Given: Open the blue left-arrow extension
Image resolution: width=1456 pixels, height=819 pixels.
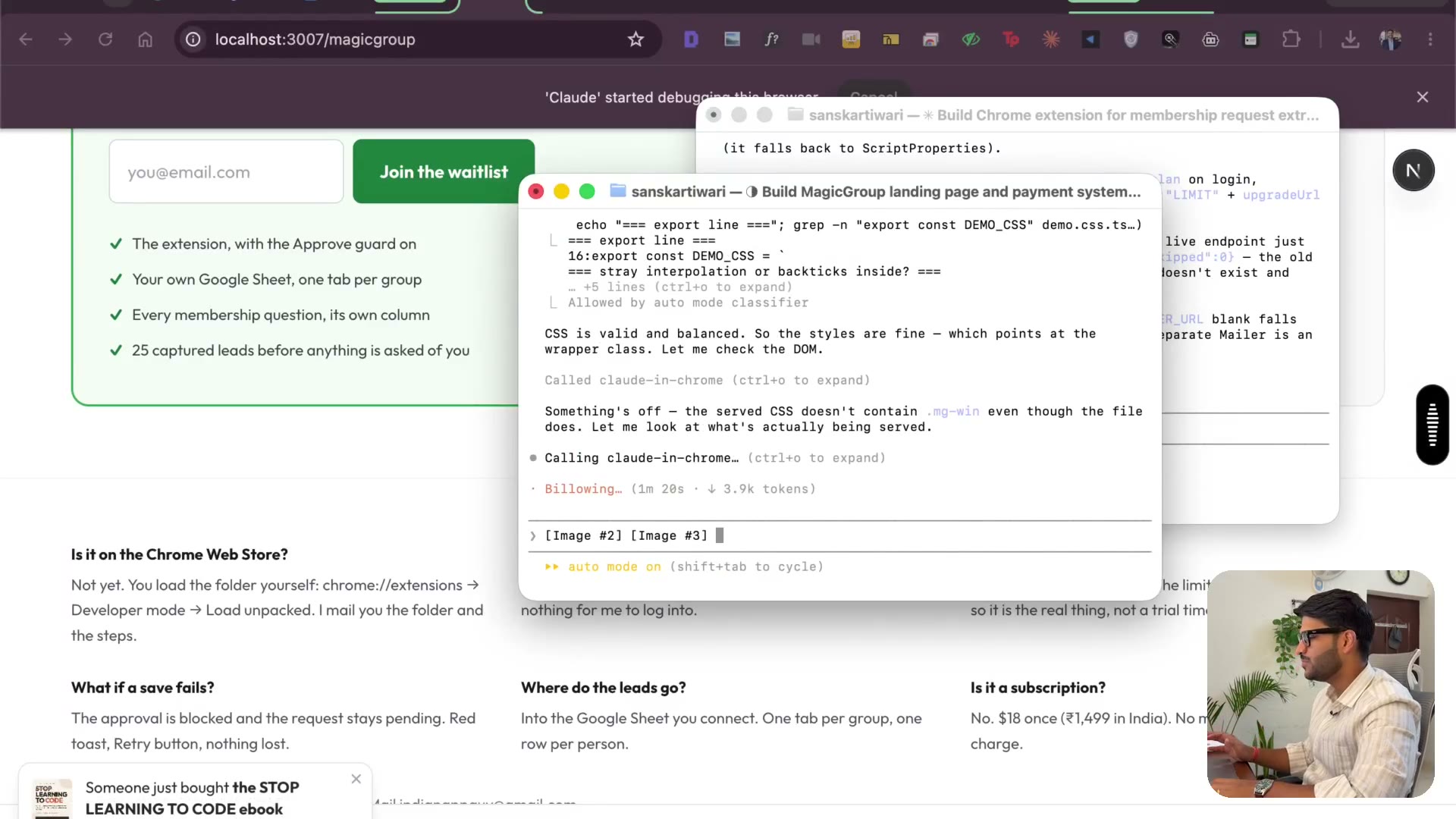Looking at the screenshot, I should pos(1090,39).
